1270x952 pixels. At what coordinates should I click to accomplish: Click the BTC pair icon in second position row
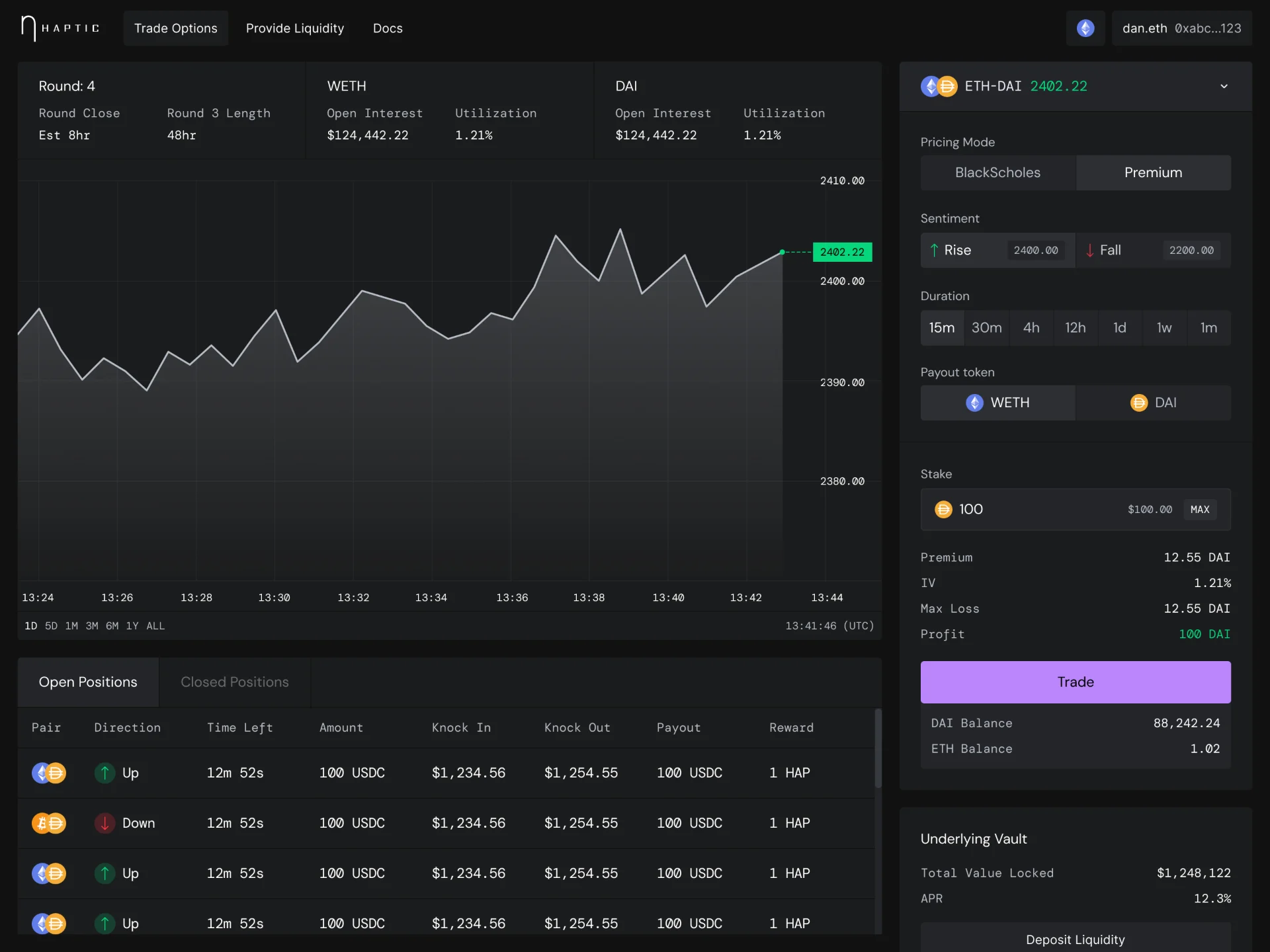pyautogui.click(x=49, y=823)
